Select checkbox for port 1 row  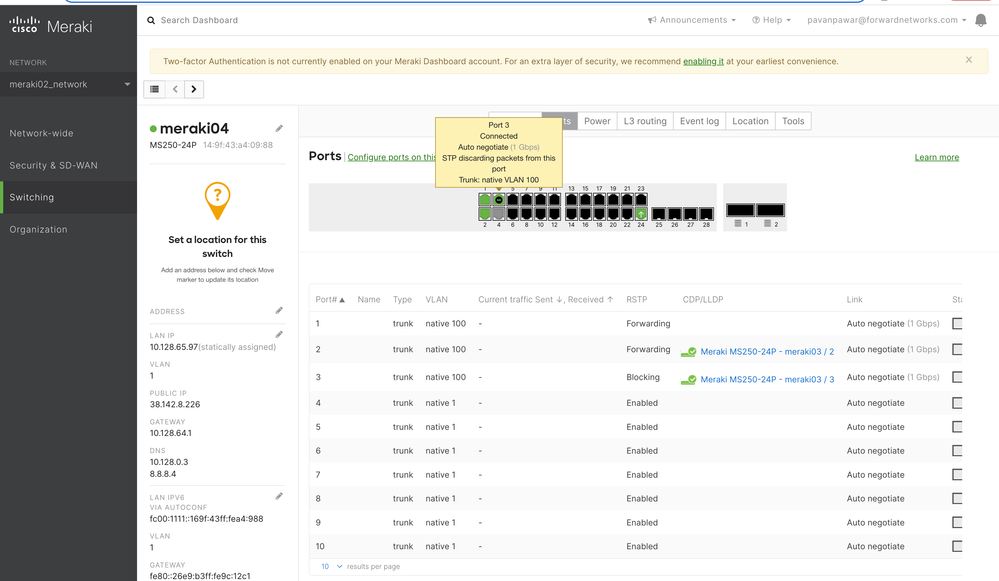point(957,324)
